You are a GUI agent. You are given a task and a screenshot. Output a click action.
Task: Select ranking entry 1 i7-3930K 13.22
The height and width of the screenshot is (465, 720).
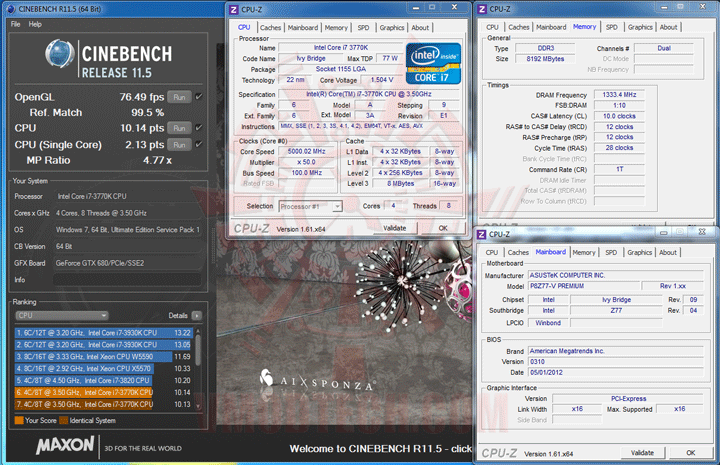[x=104, y=332]
